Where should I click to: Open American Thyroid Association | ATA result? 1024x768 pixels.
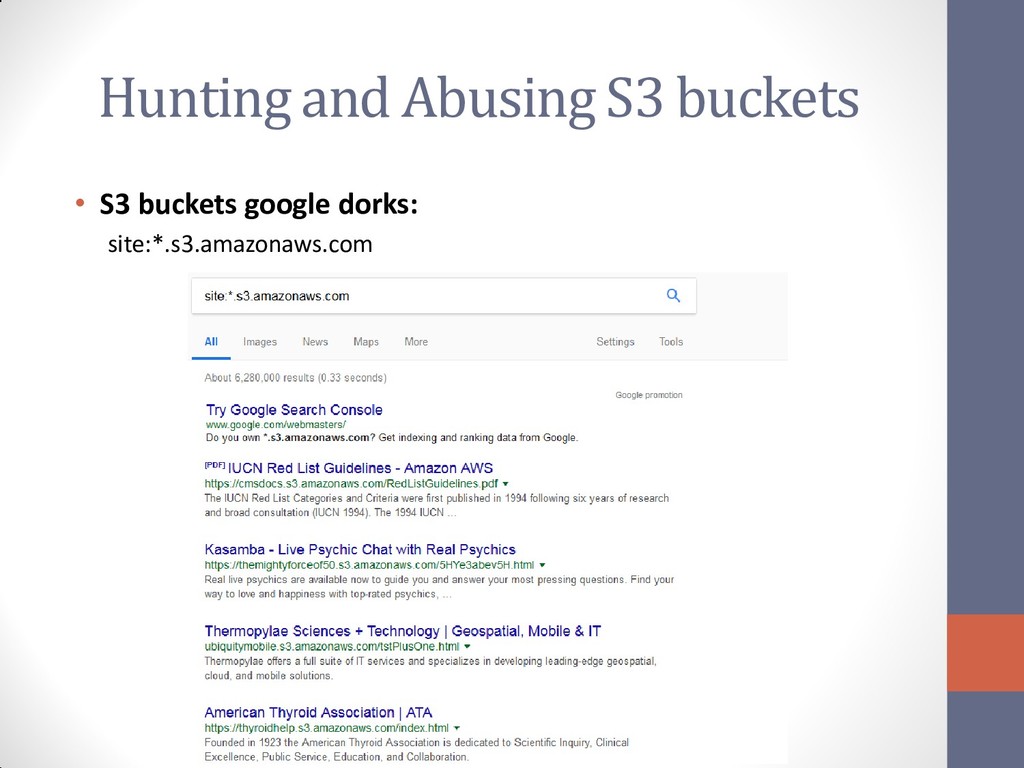coord(318,712)
